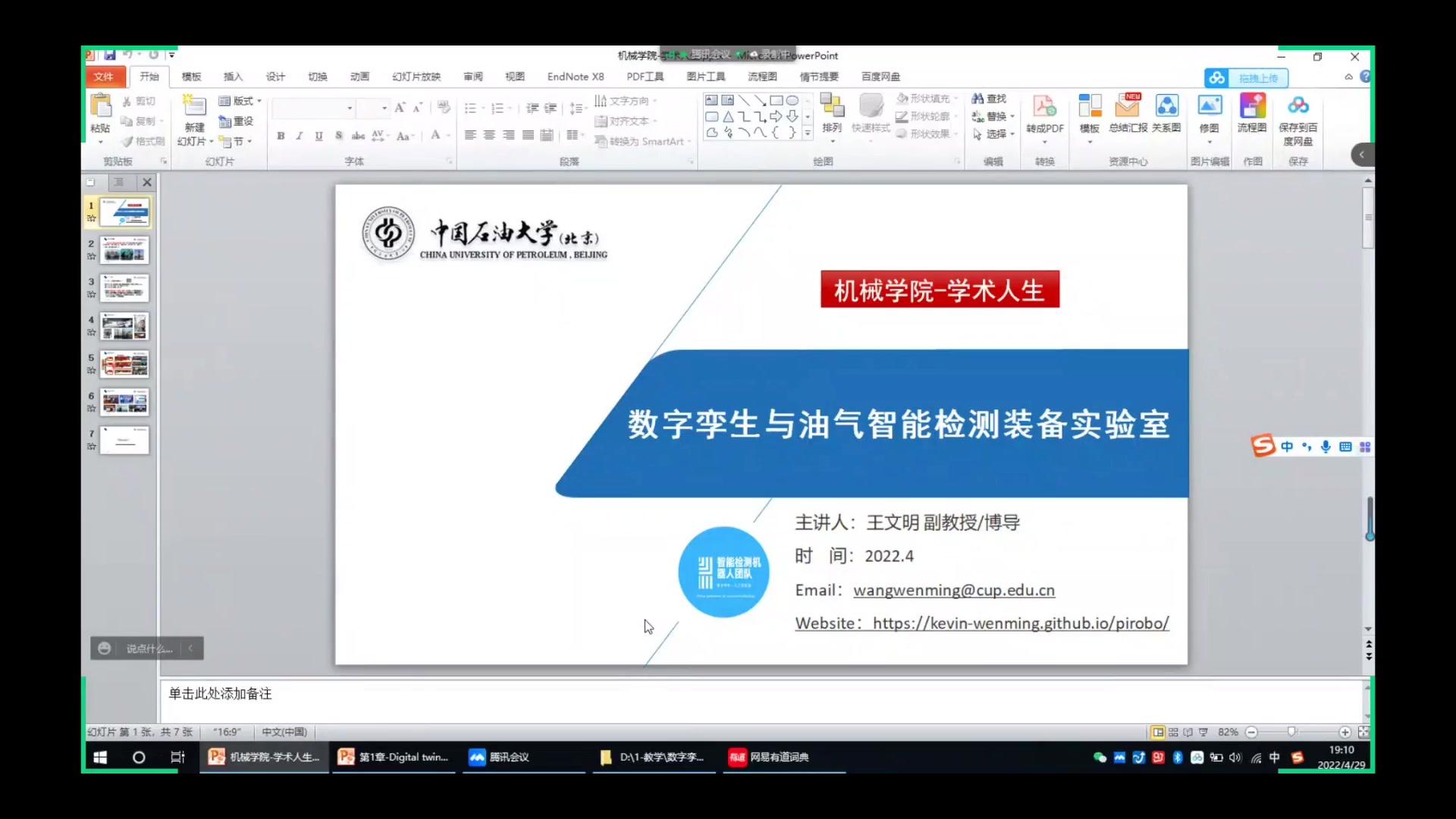Open the font name dropdown
The width and height of the screenshot is (1456, 819).
point(350,108)
